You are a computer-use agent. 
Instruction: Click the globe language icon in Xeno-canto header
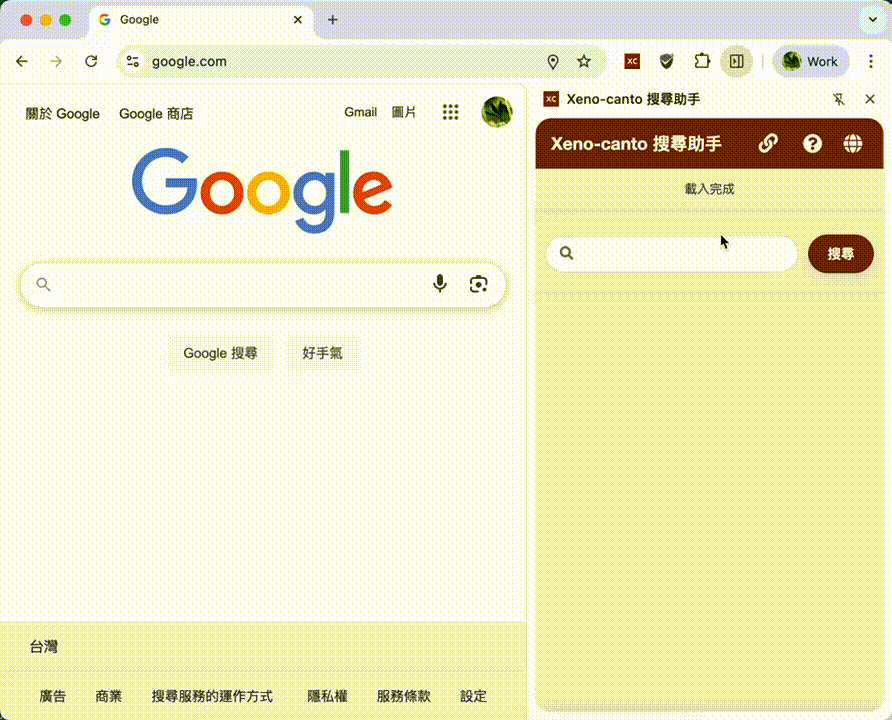[x=853, y=143]
